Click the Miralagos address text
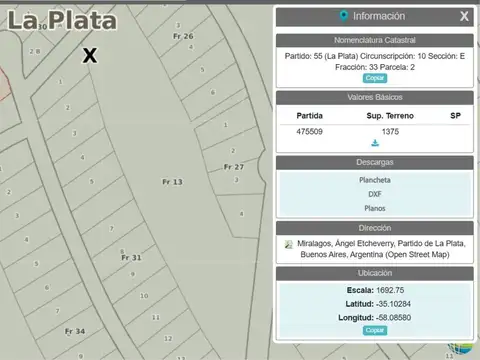 coord(381,249)
